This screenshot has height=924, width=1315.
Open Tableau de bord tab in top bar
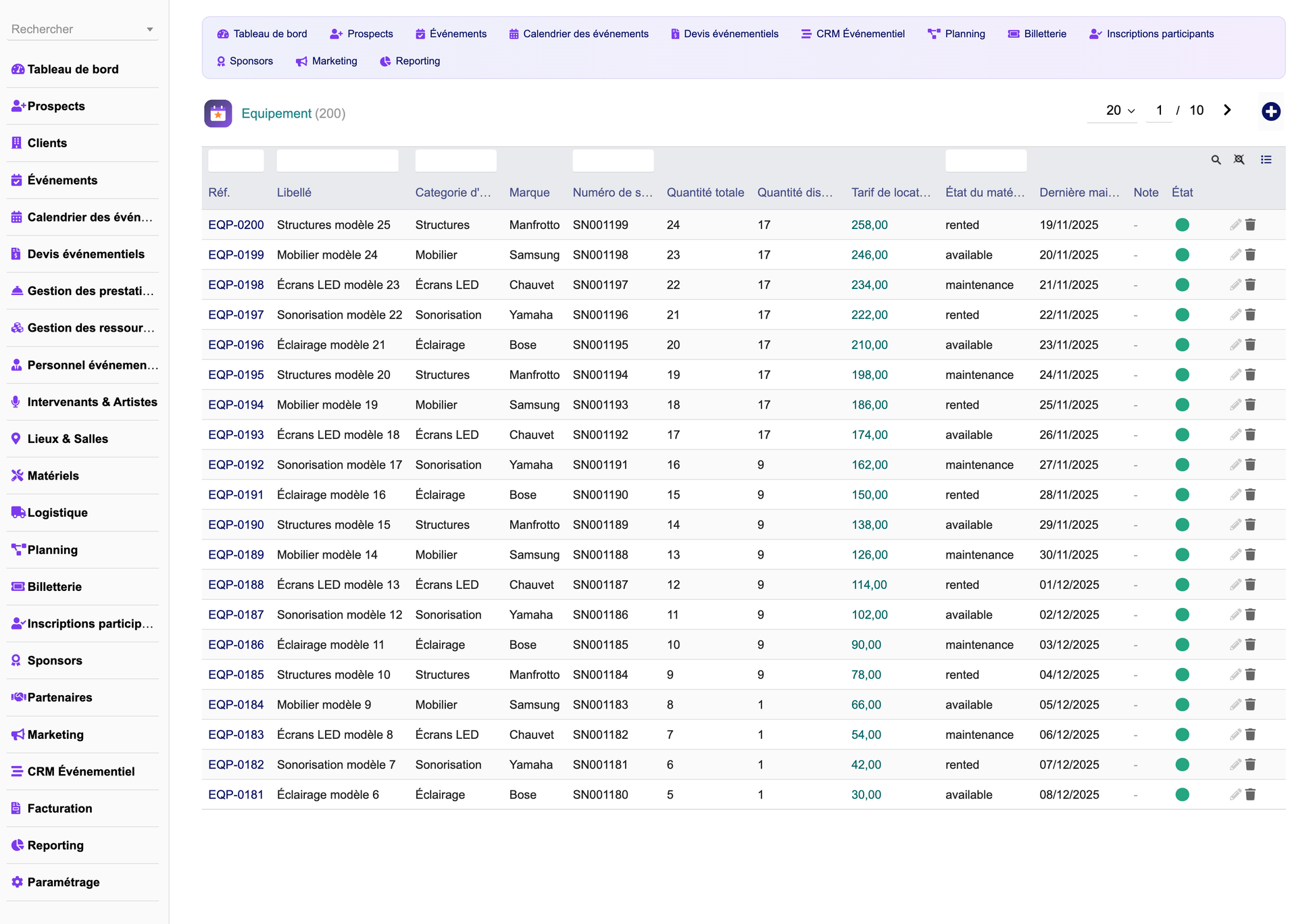[262, 34]
